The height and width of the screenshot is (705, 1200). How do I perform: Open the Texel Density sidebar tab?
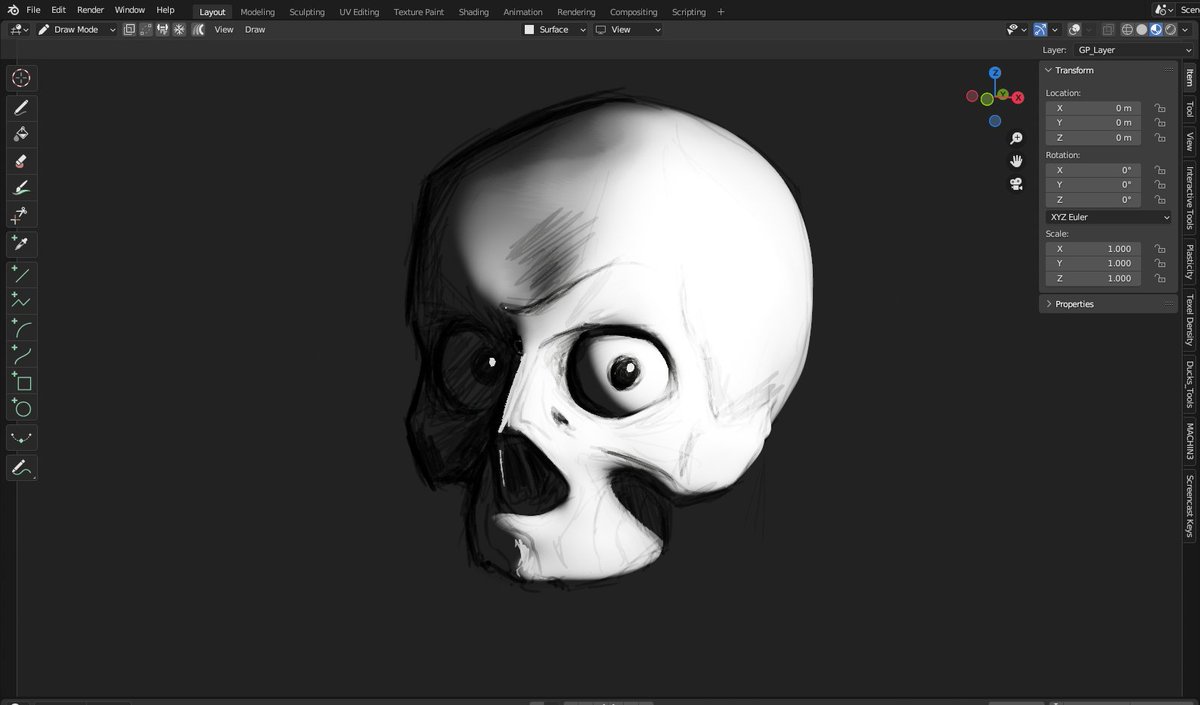pos(1189,319)
